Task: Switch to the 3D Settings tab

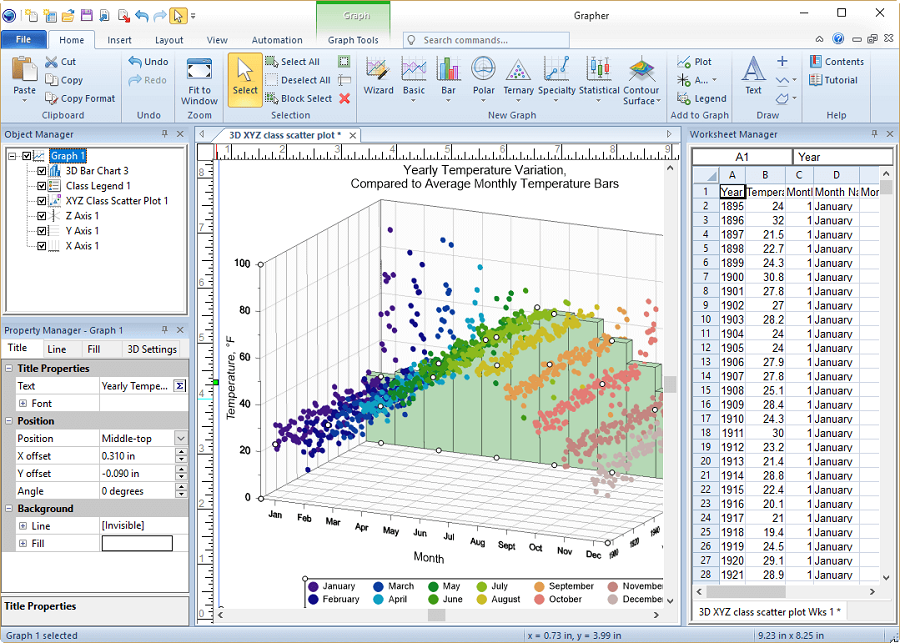Action: (x=152, y=349)
